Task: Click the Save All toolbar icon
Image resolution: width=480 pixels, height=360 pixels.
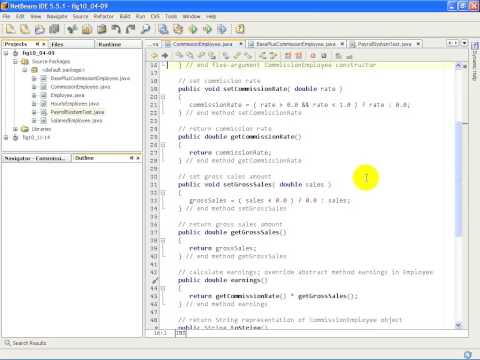Action: 54,29
